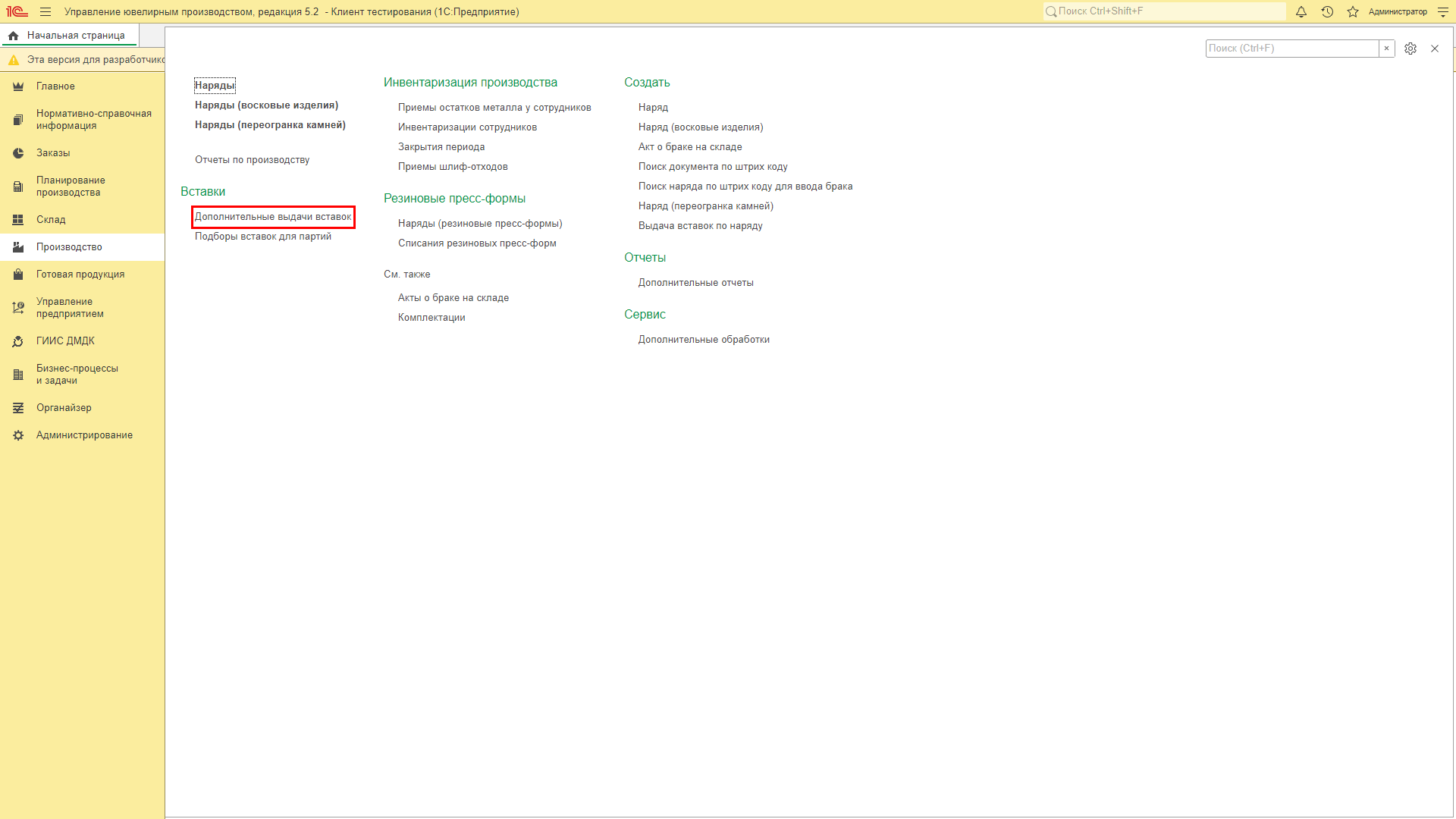
Task: Click the Управление предприятием icon
Action: (x=18, y=308)
